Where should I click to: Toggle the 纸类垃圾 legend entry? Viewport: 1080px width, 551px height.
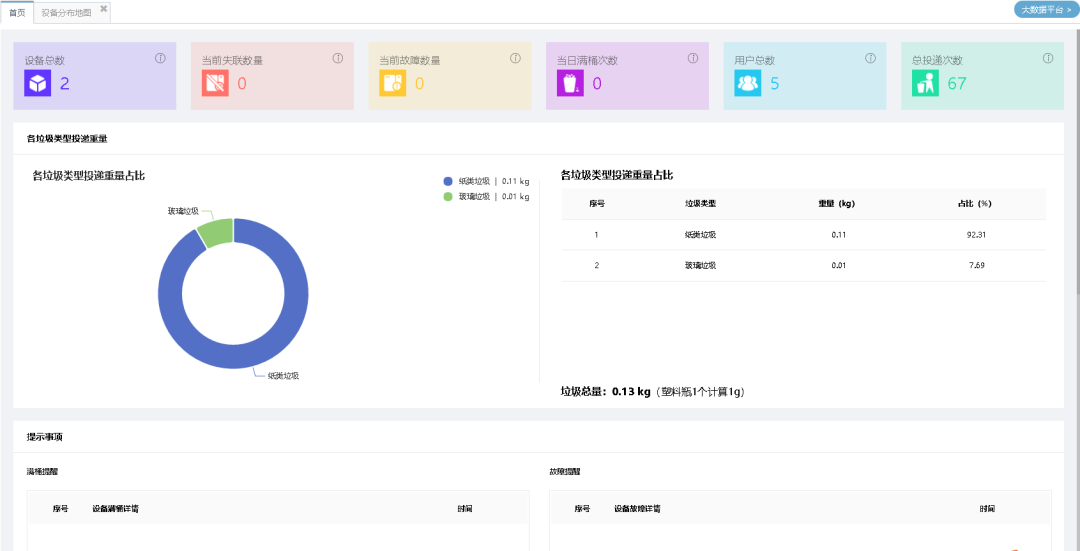click(485, 181)
